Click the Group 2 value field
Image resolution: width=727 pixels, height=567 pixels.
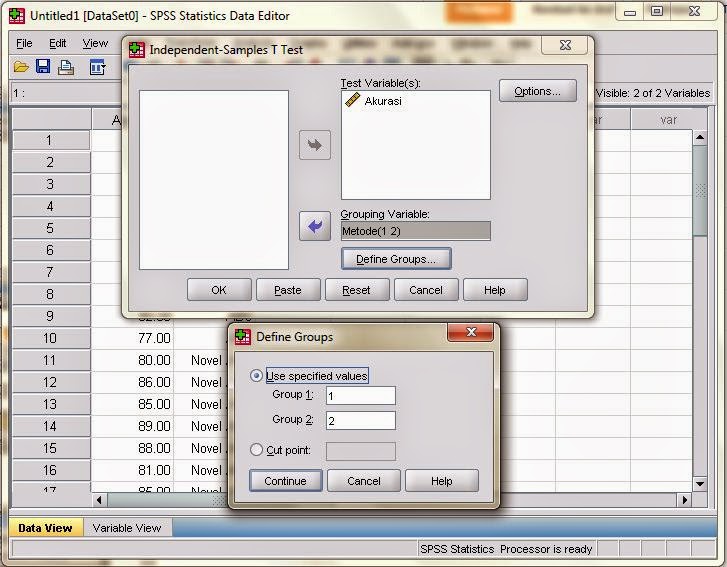361,420
